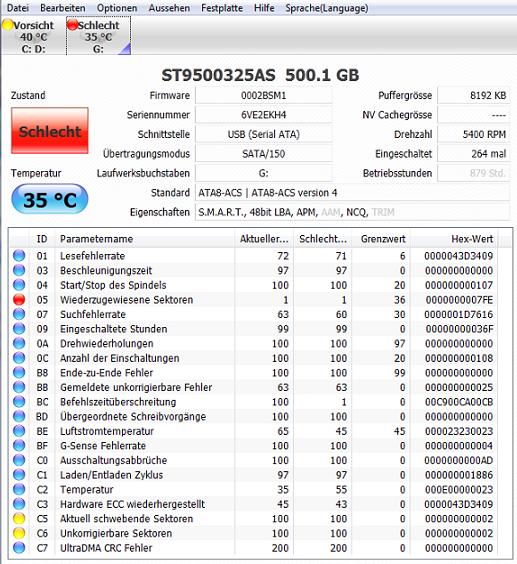Open the Datei menu
This screenshot has width=517, height=564.
point(18,8)
